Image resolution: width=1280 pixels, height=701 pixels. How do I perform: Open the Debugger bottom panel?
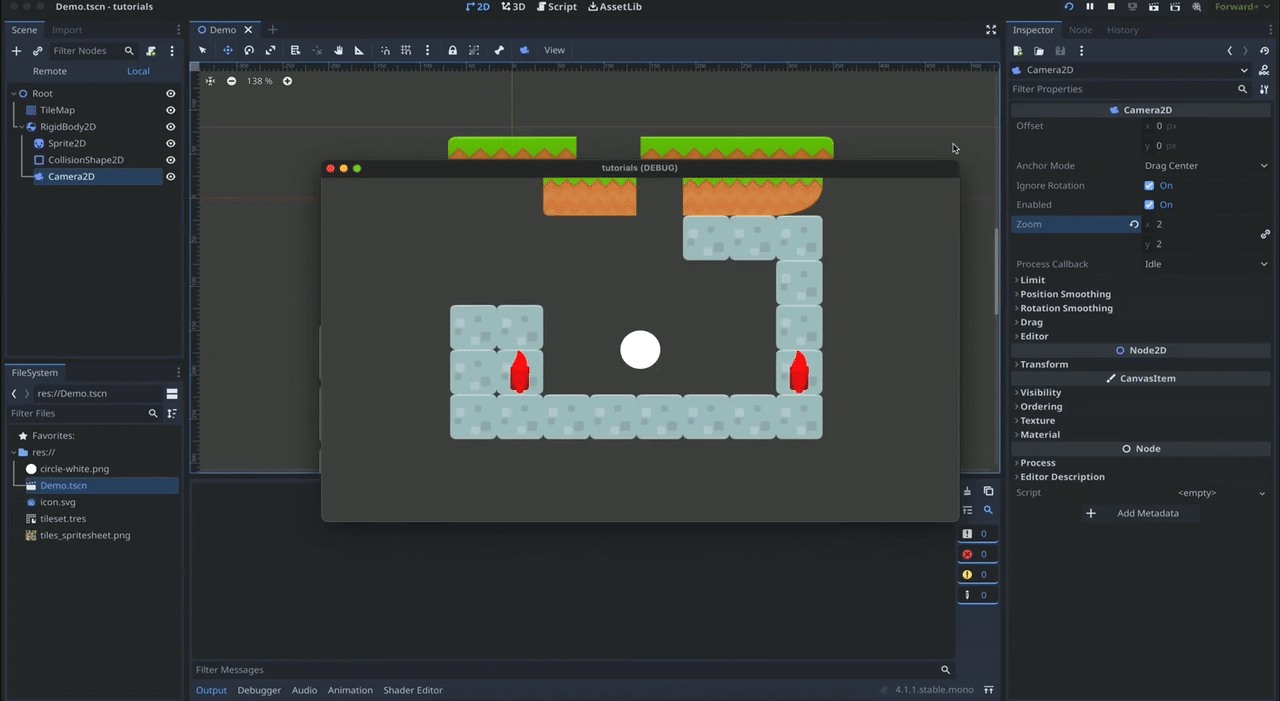pyautogui.click(x=259, y=690)
